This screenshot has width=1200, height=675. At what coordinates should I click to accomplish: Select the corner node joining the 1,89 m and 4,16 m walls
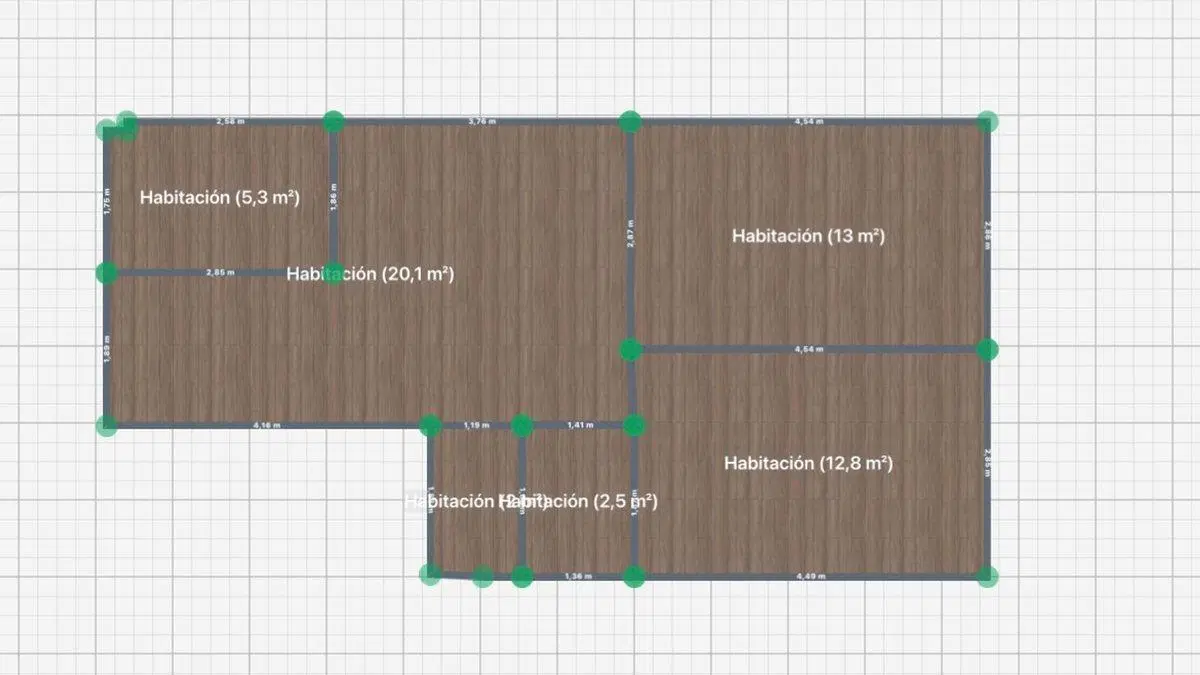[x=107, y=426]
